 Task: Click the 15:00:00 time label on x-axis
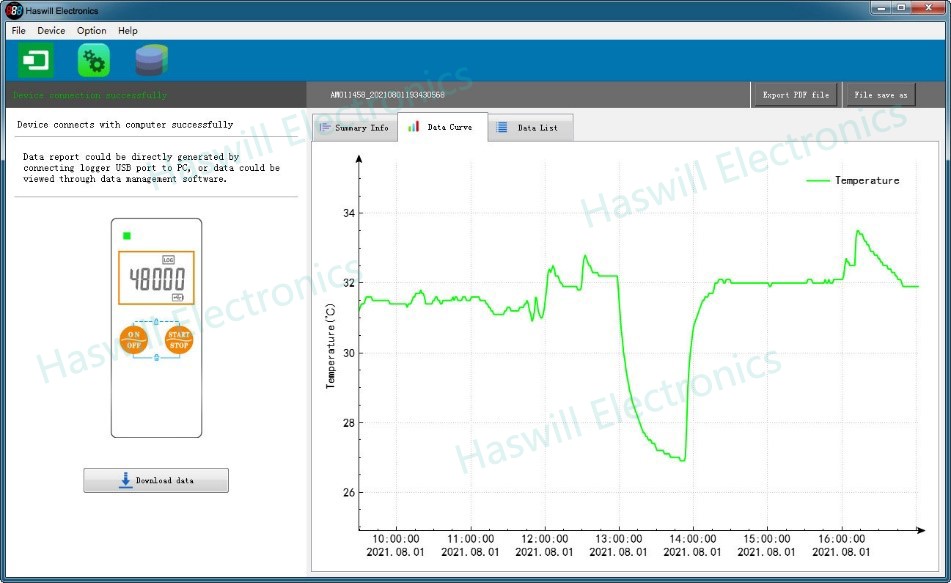point(767,539)
